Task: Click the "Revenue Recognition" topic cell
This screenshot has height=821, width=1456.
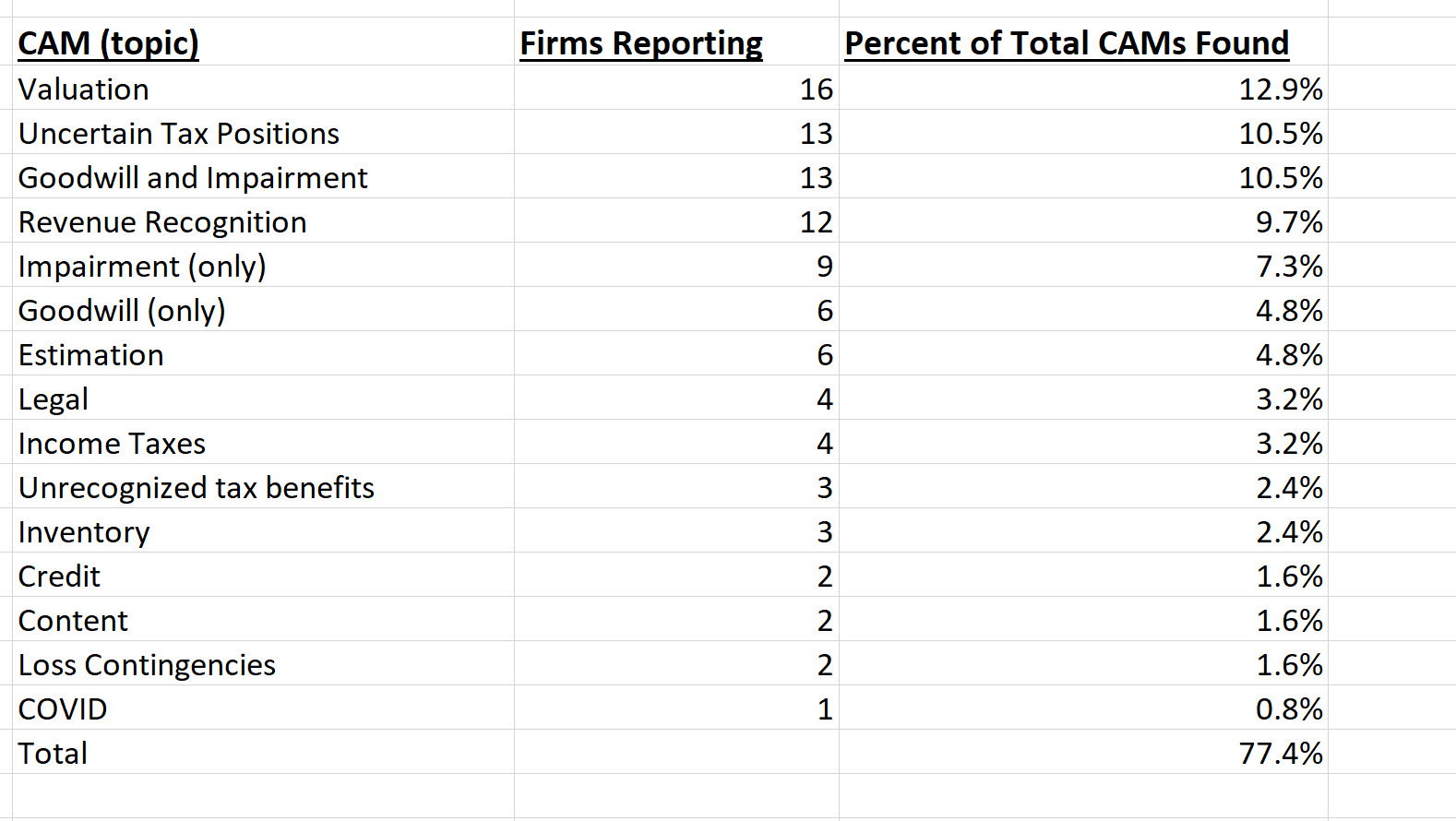Action: pyautogui.click(x=162, y=222)
